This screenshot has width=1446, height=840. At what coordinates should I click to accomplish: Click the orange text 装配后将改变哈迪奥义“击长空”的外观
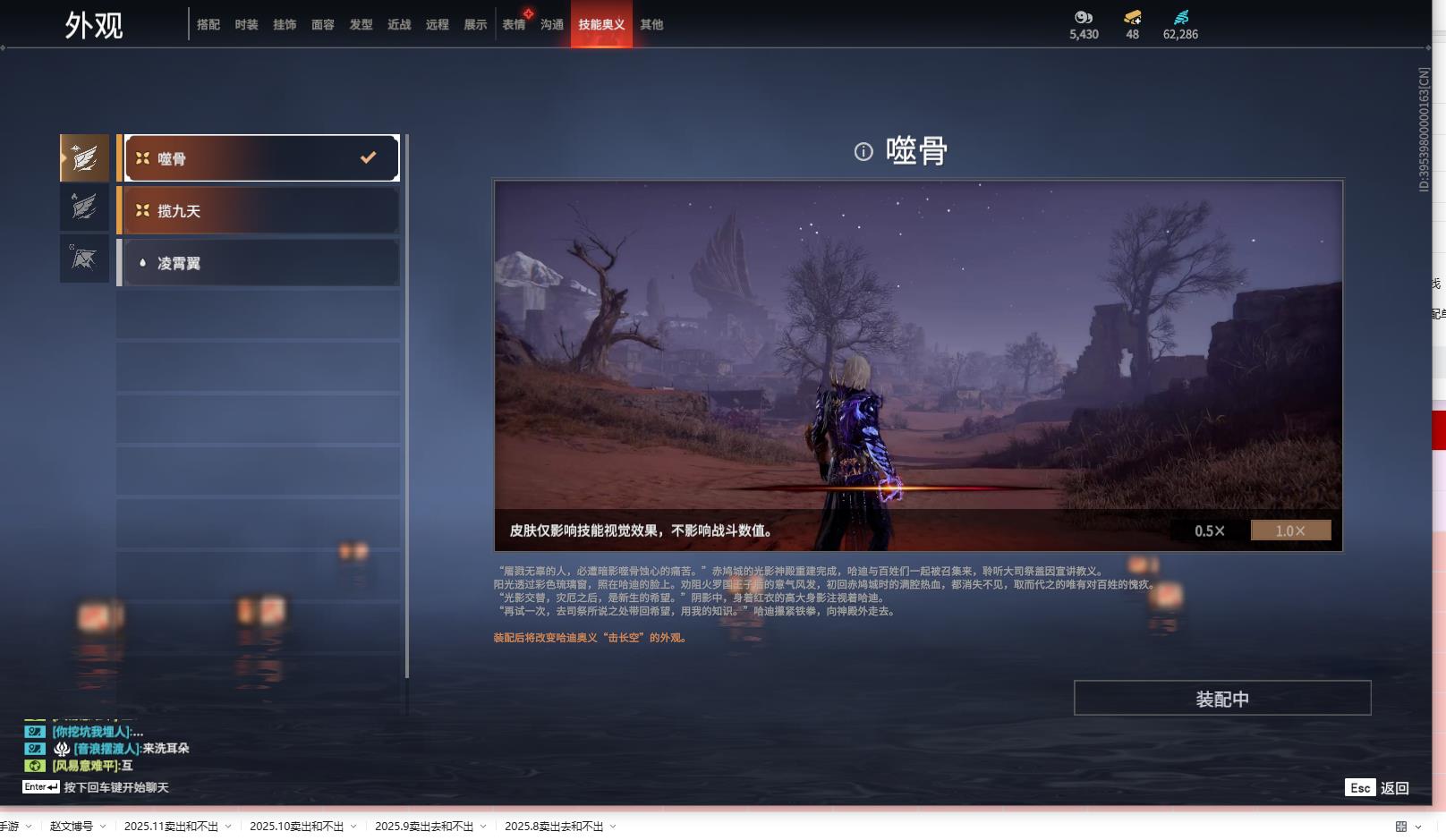point(591,638)
